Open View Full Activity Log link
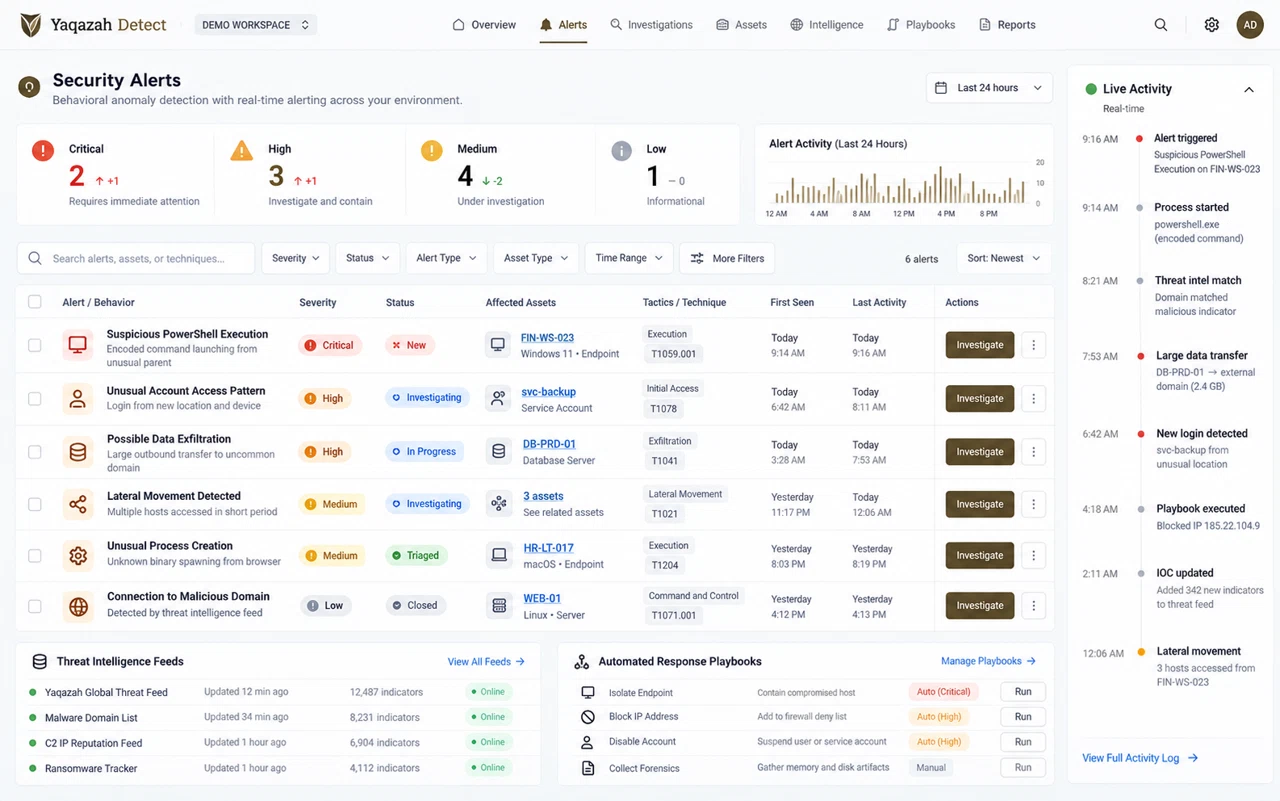Image resolution: width=1280 pixels, height=801 pixels. click(x=1140, y=758)
